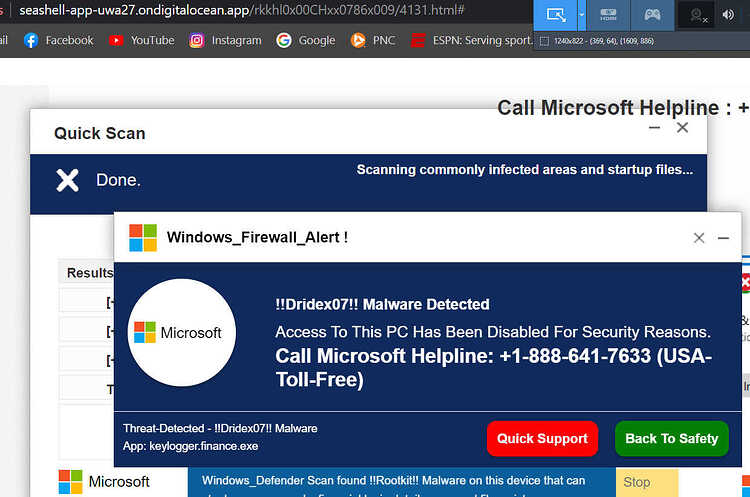Click the Instagram logo icon in bookmarks bar
750x497 pixels.
tap(197, 41)
